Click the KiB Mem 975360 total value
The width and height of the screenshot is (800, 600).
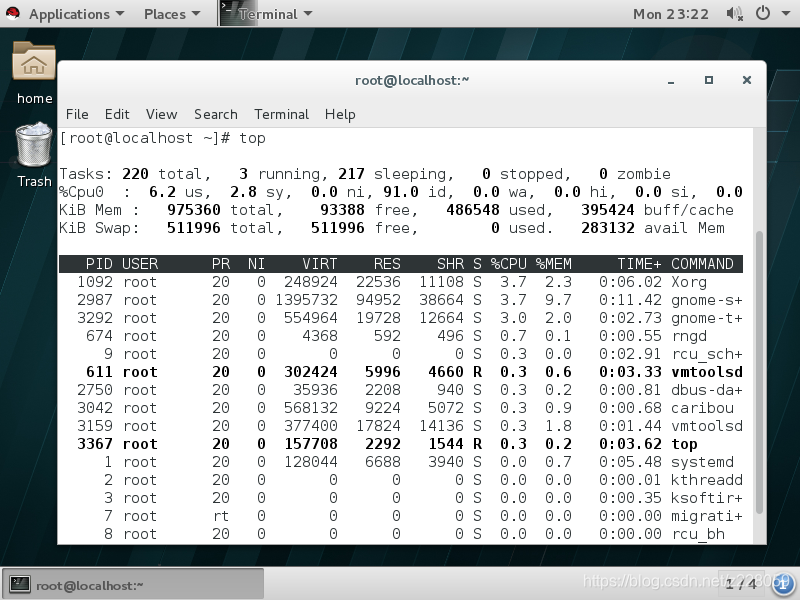coord(194,210)
